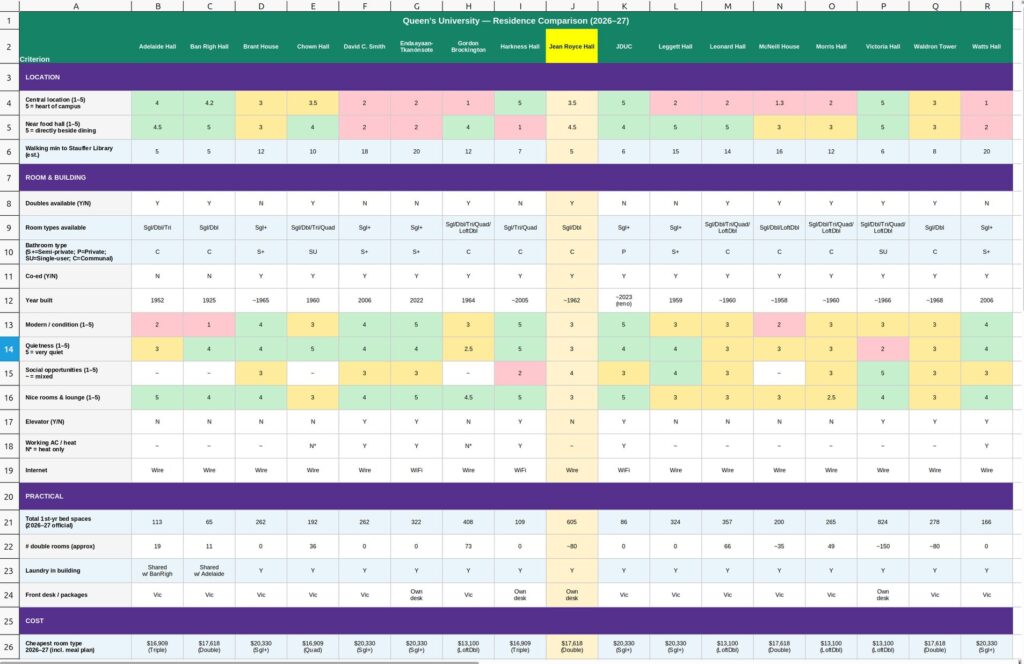Select the 'McNeill House' heading cell
The width and height of the screenshot is (1024, 664).
point(779,46)
